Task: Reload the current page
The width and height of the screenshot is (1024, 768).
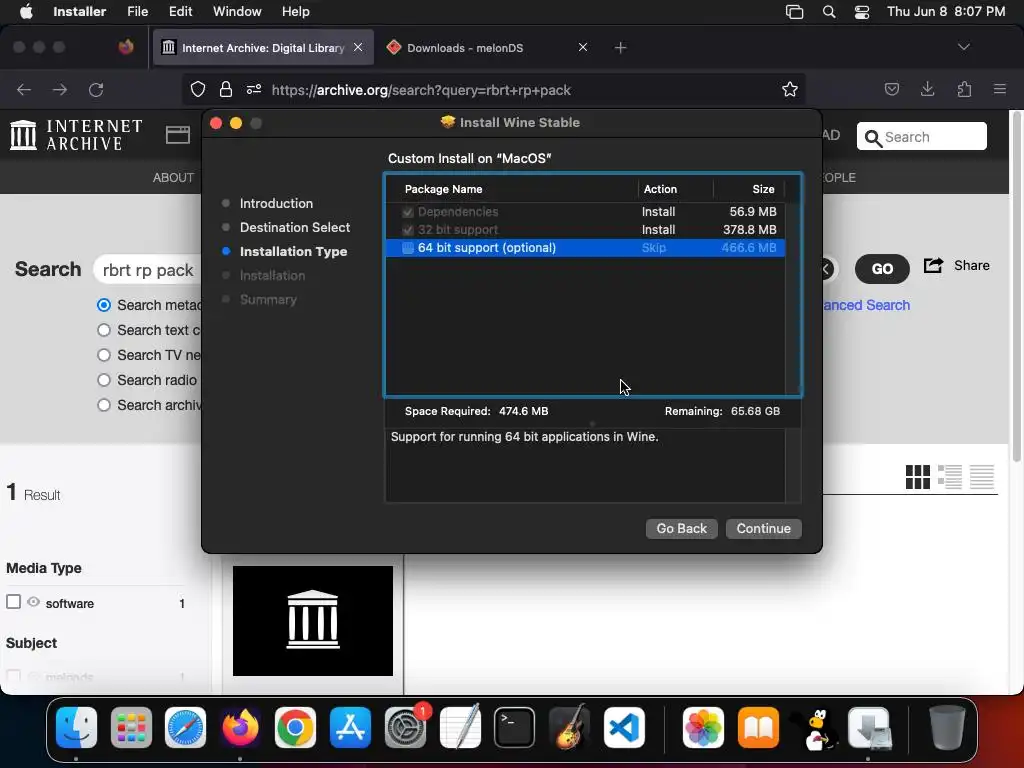Action: 96,89
